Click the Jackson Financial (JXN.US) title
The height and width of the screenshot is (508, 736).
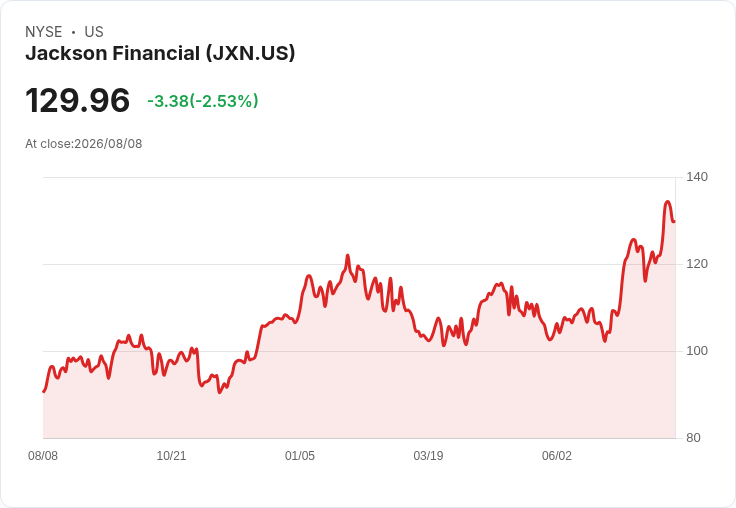160,54
